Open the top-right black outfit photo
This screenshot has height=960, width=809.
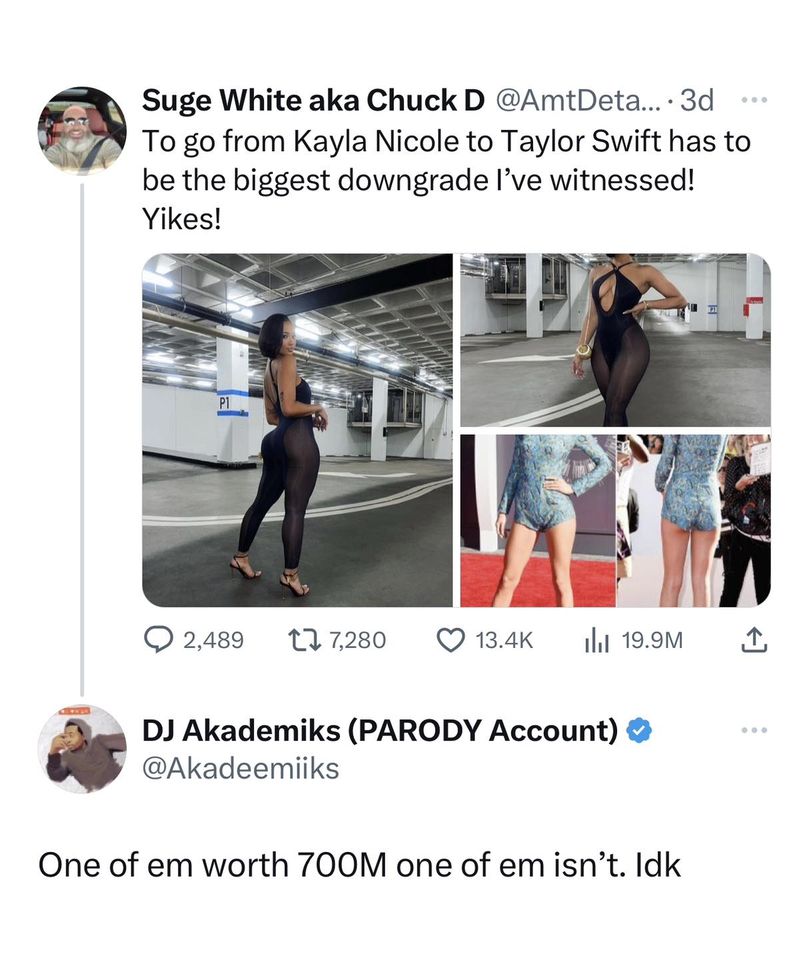pos(615,340)
